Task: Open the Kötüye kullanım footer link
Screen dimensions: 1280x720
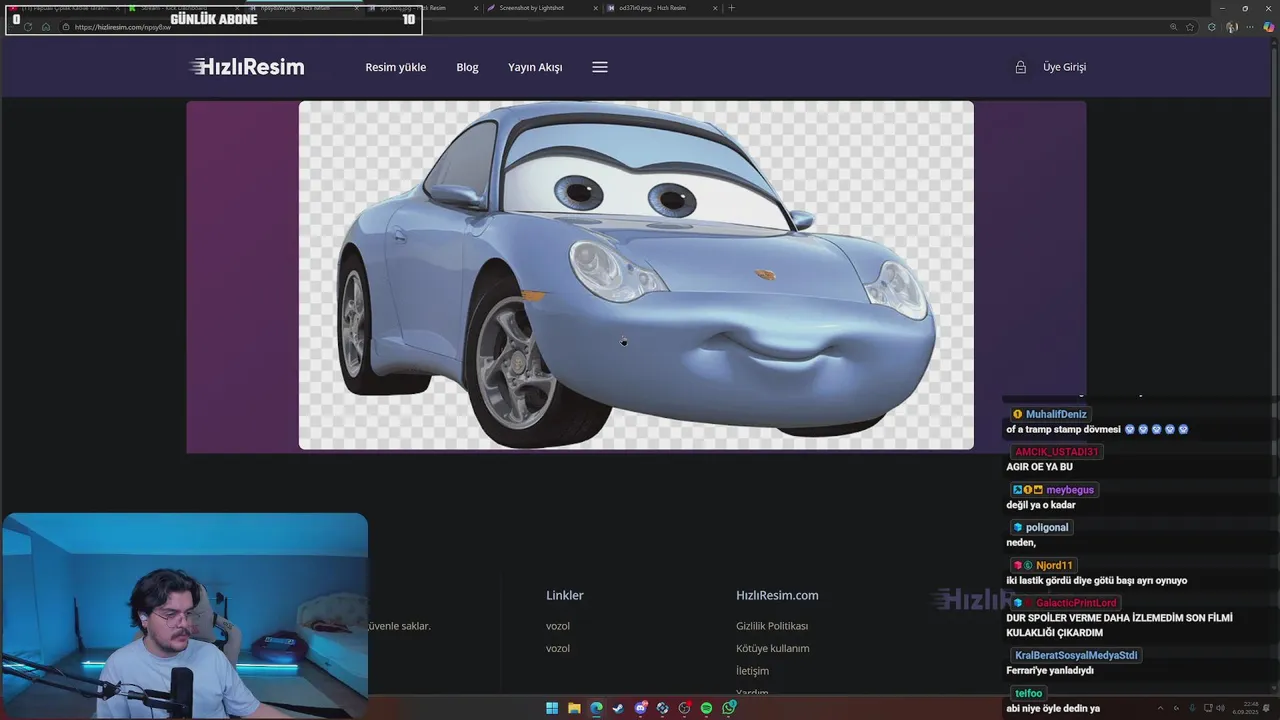Action: coord(773,648)
